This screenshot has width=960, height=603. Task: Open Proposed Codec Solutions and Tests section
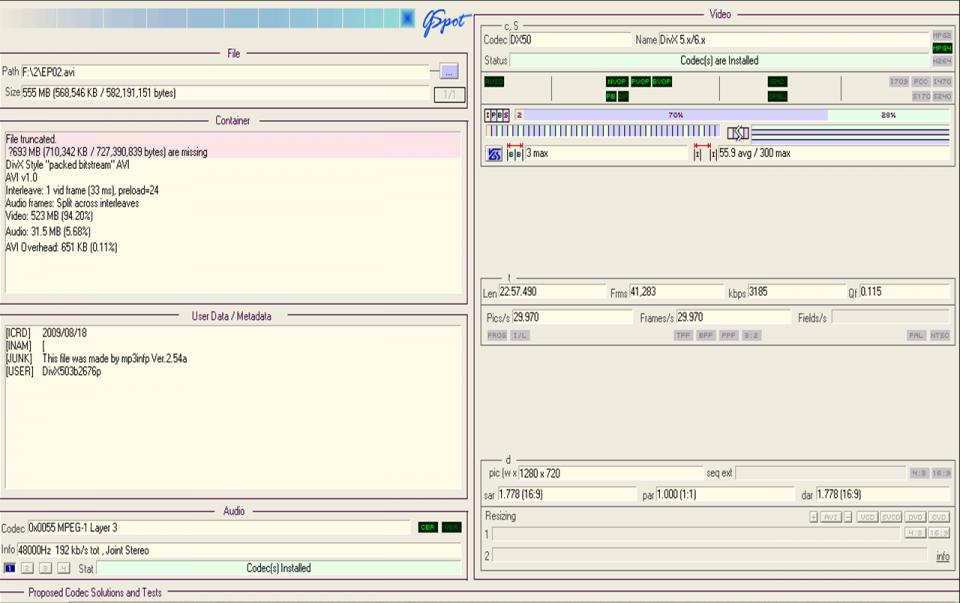click(x=95, y=593)
